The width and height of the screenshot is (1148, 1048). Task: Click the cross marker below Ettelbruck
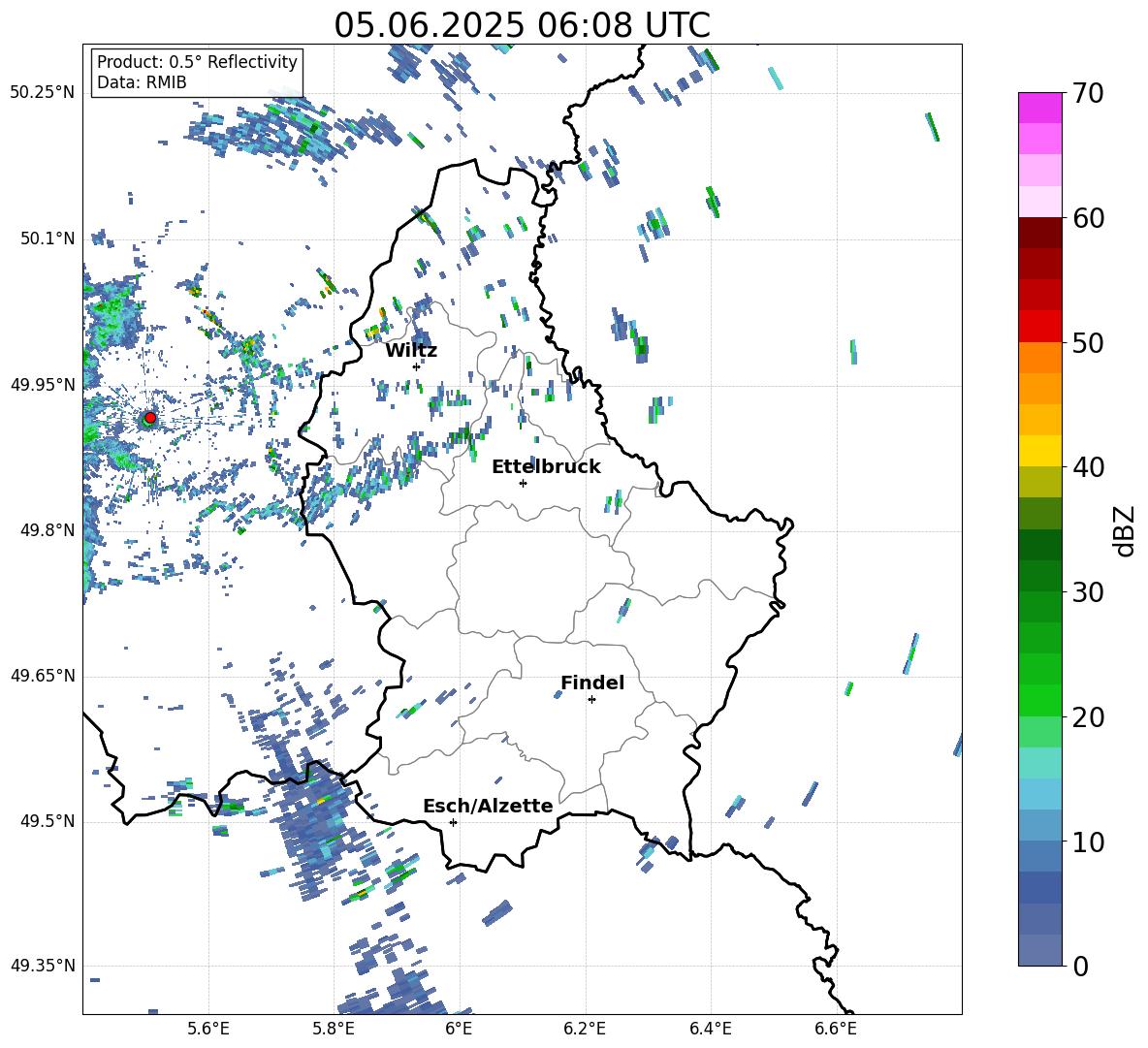pyautogui.click(x=523, y=483)
